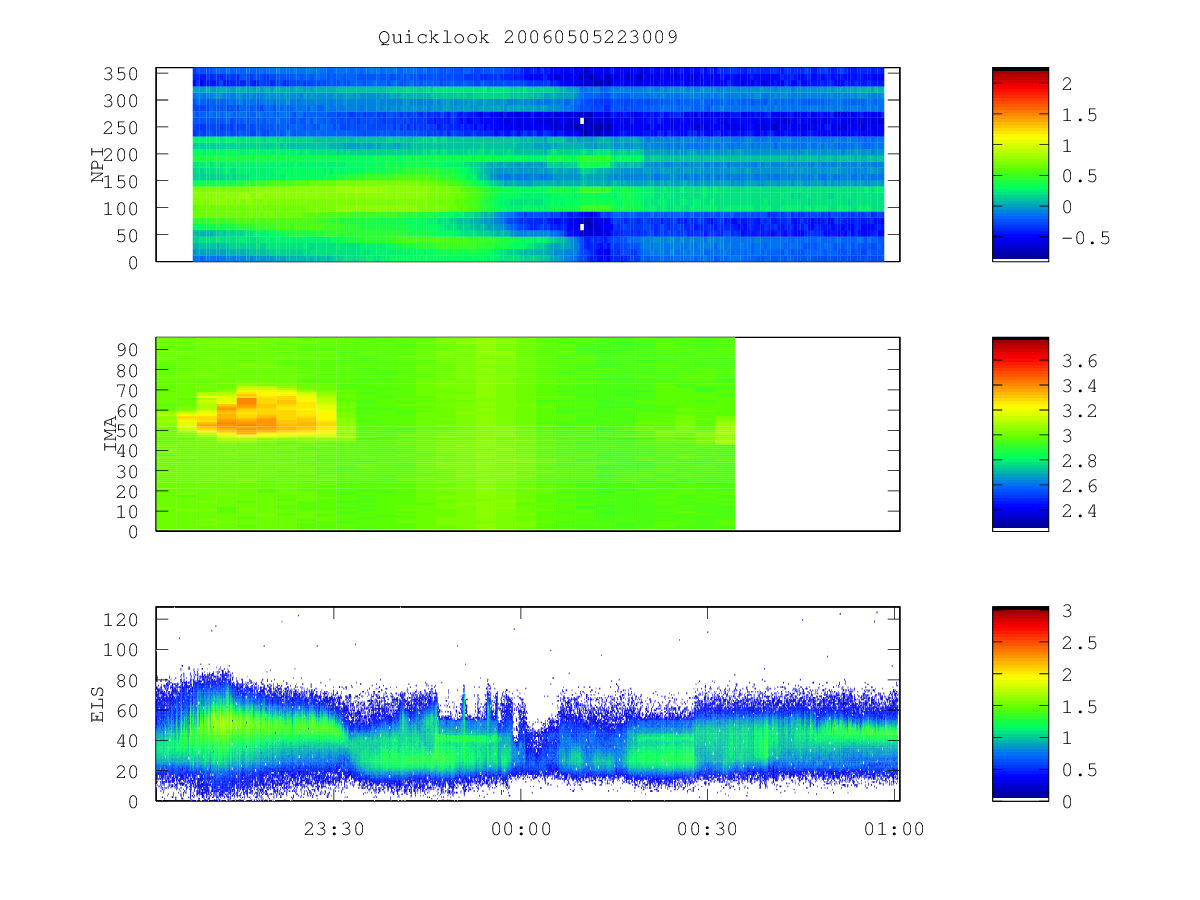This screenshot has width=1200, height=900.
Task: Click the title text 'Quicklook 20060505223009'
Action: pos(528,38)
